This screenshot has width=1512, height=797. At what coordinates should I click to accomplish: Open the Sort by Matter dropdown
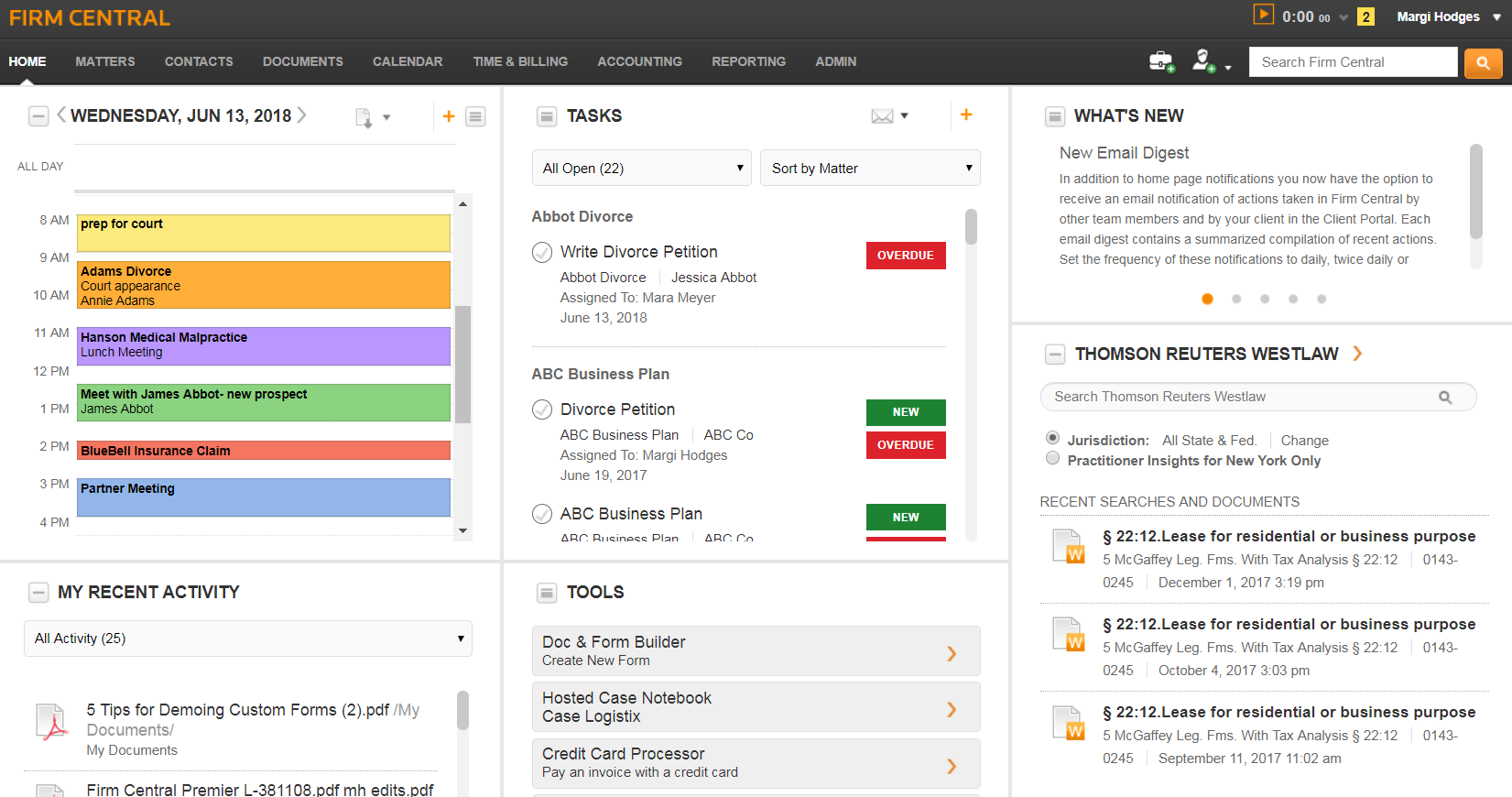click(870, 169)
